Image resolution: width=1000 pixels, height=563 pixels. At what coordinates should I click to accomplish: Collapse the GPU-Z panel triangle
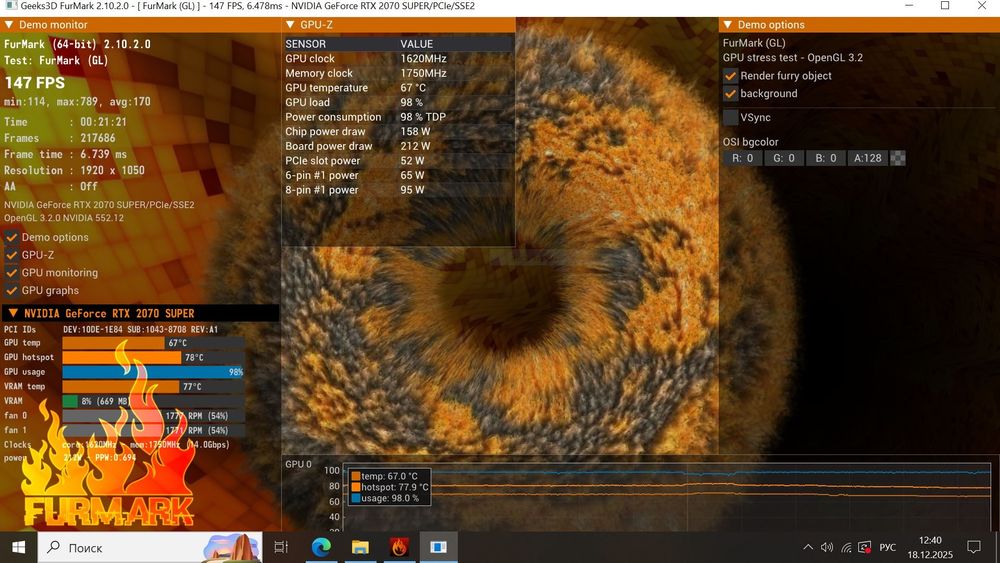tap(290, 25)
